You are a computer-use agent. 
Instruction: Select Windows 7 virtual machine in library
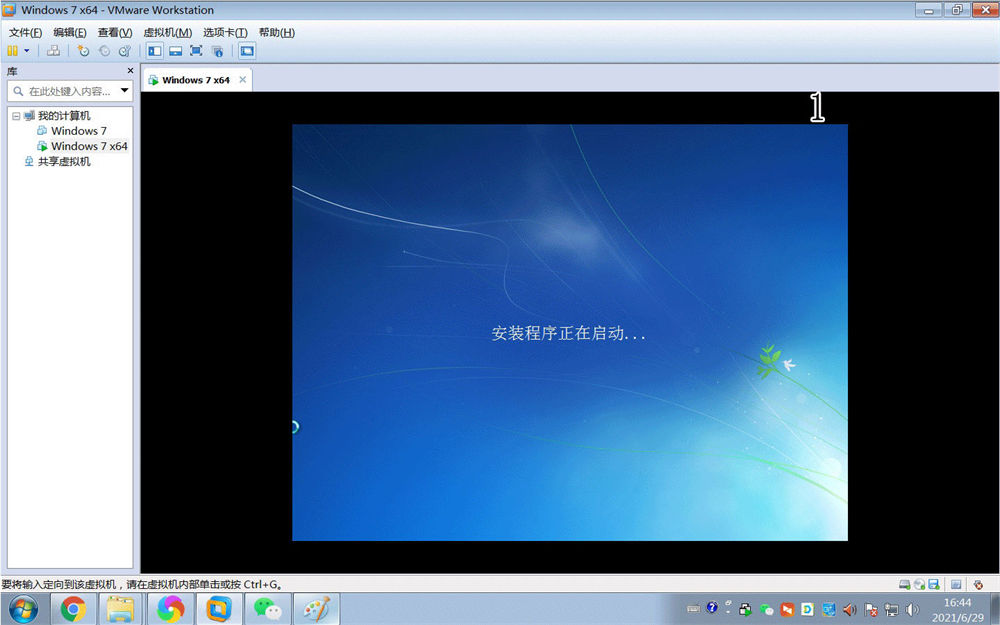point(78,131)
